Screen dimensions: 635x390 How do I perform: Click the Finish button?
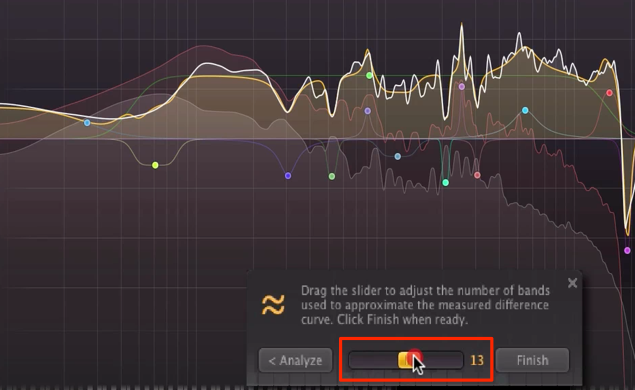click(532, 360)
